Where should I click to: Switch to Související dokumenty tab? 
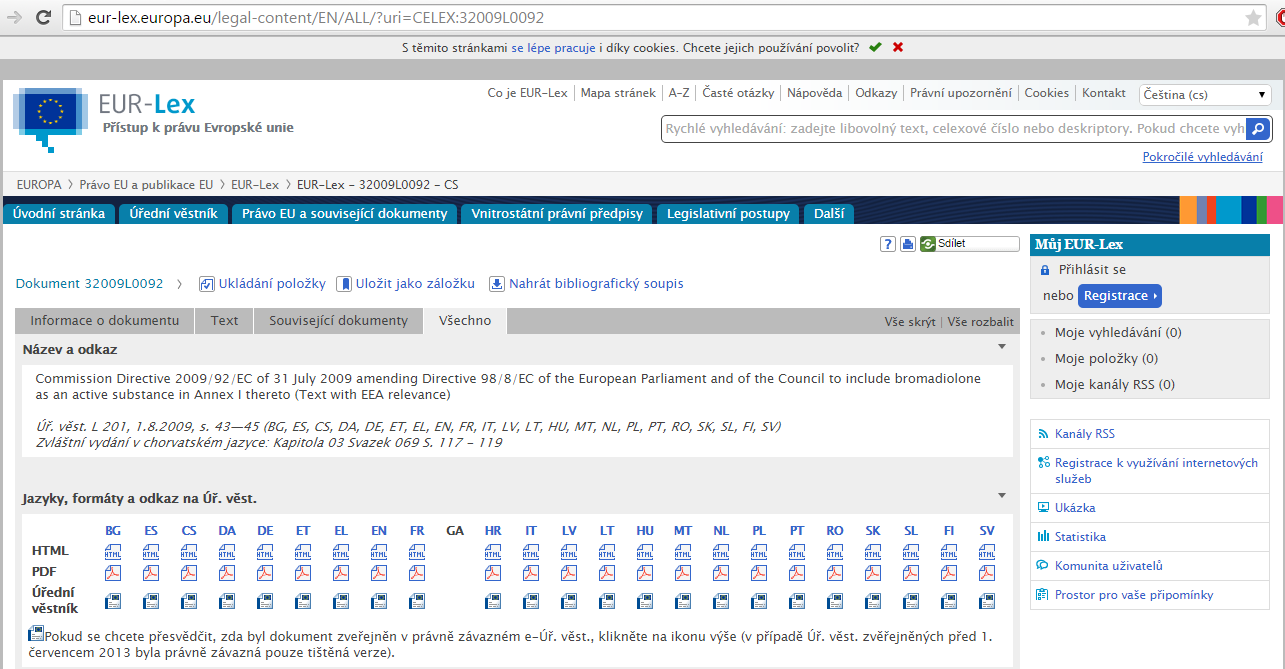(x=339, y=321)
